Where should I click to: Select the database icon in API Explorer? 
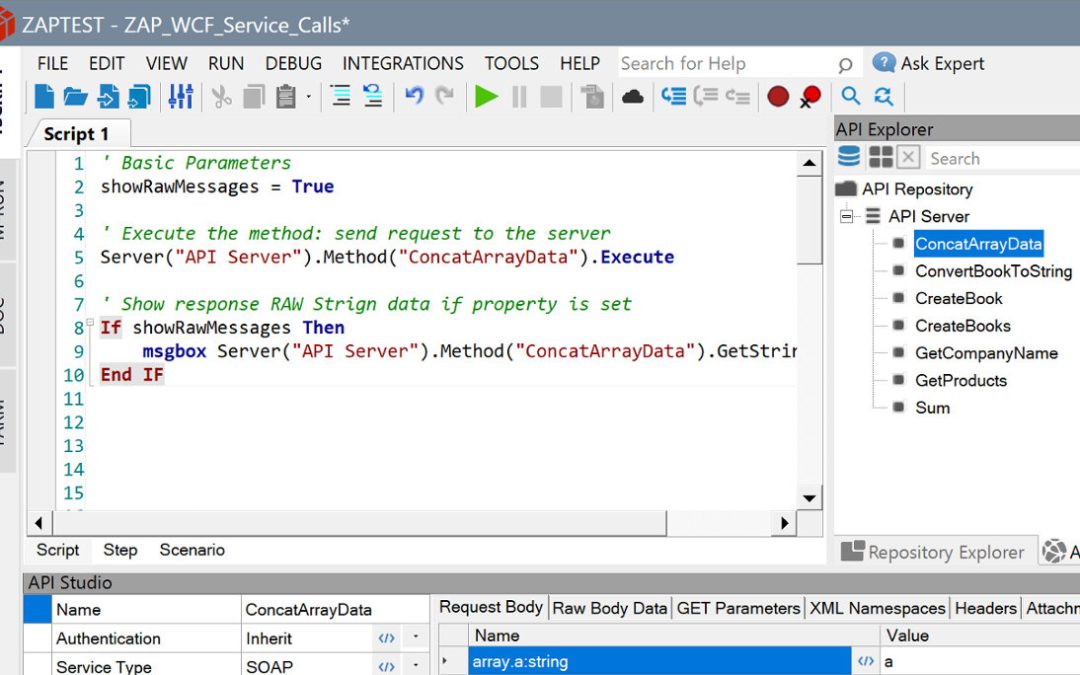pyautogui.click(x=848, y=157)
